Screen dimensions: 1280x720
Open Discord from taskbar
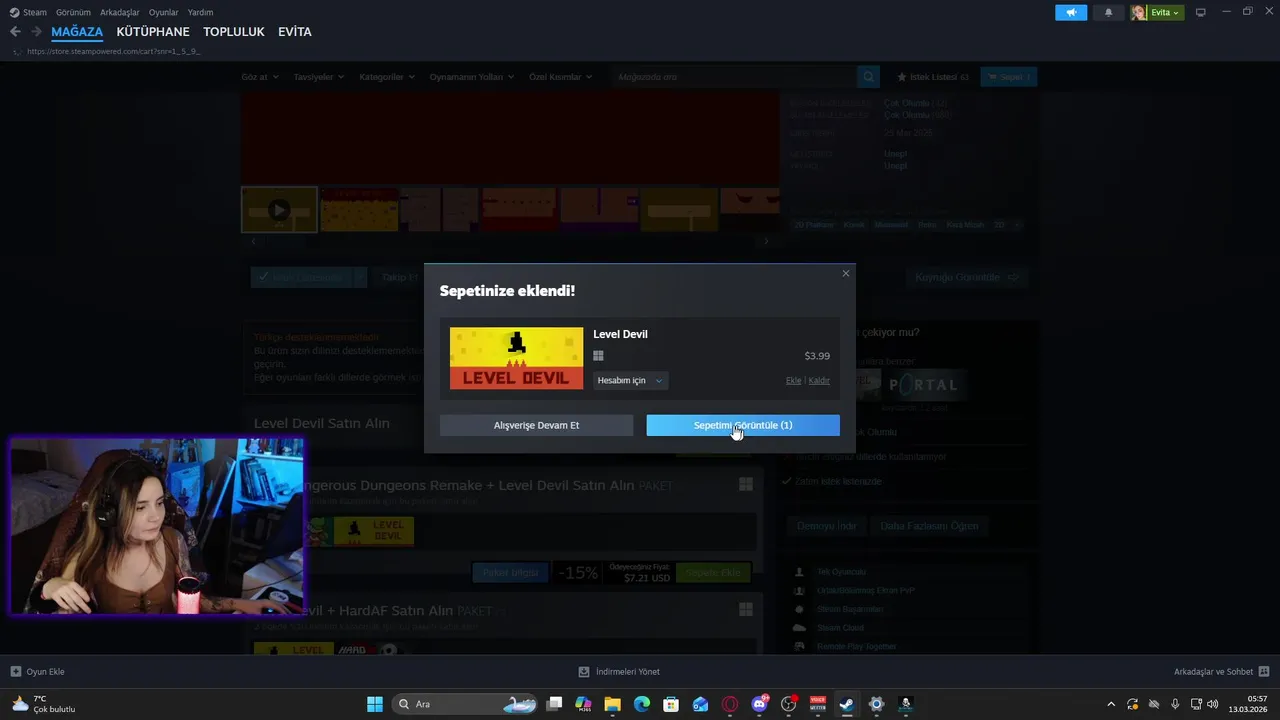click(759, 704)
